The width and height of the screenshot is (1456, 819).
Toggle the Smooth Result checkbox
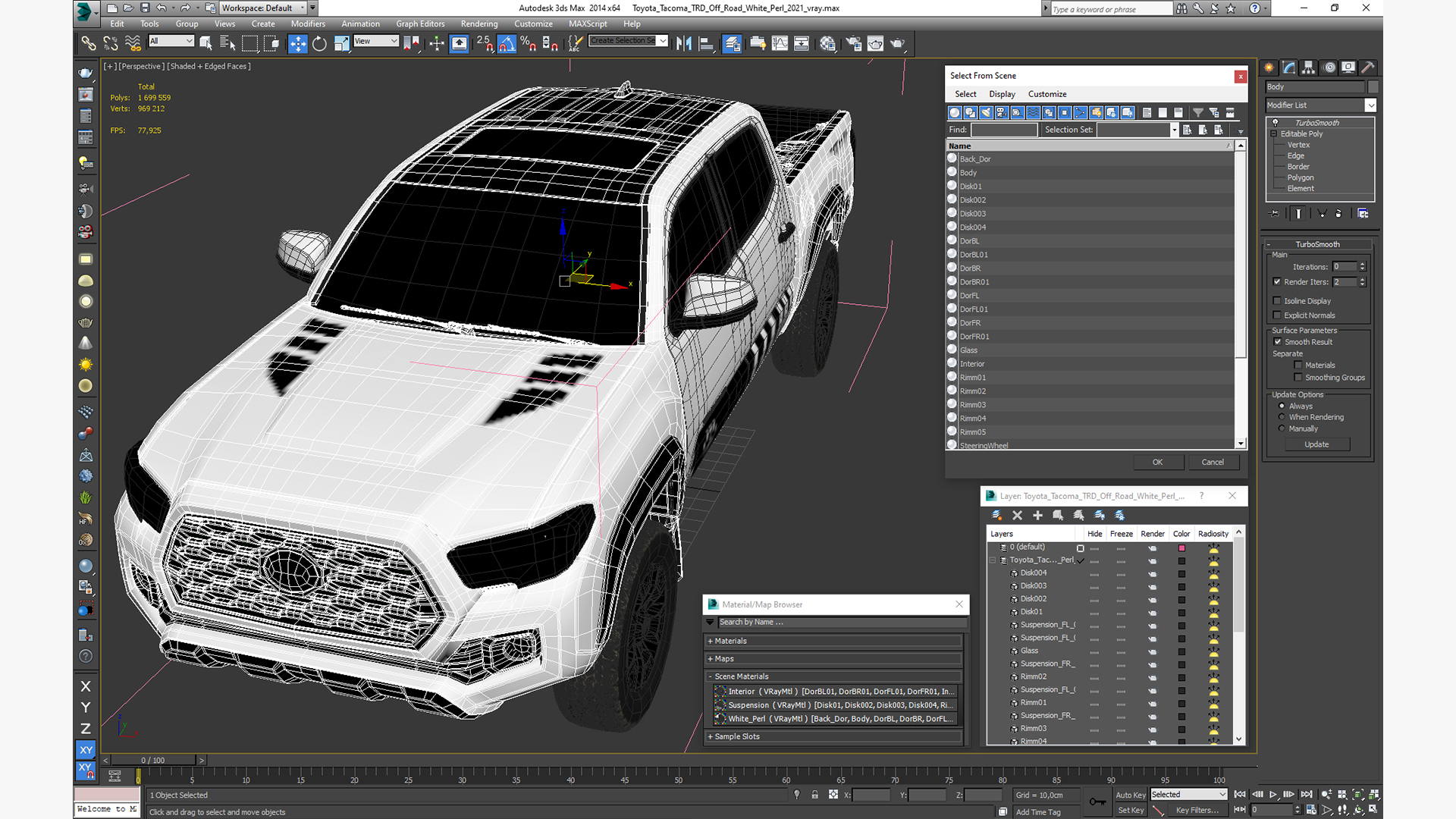1278,342
